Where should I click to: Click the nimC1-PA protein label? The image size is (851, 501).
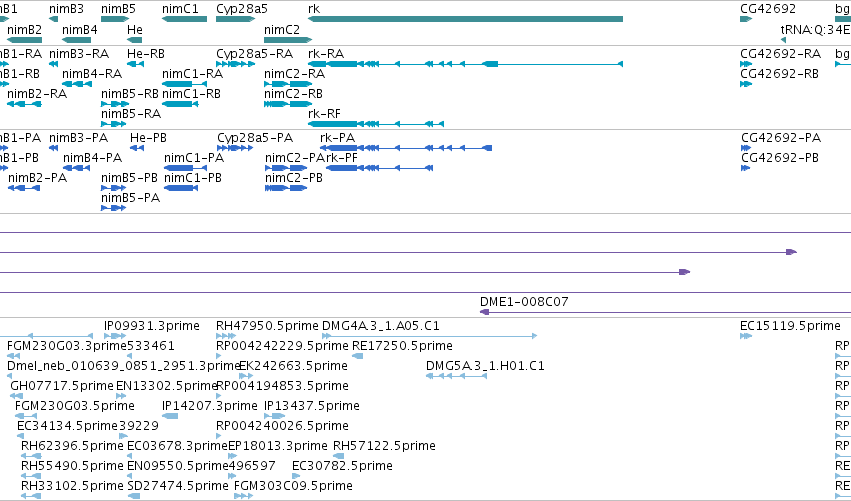coord(194,158)
